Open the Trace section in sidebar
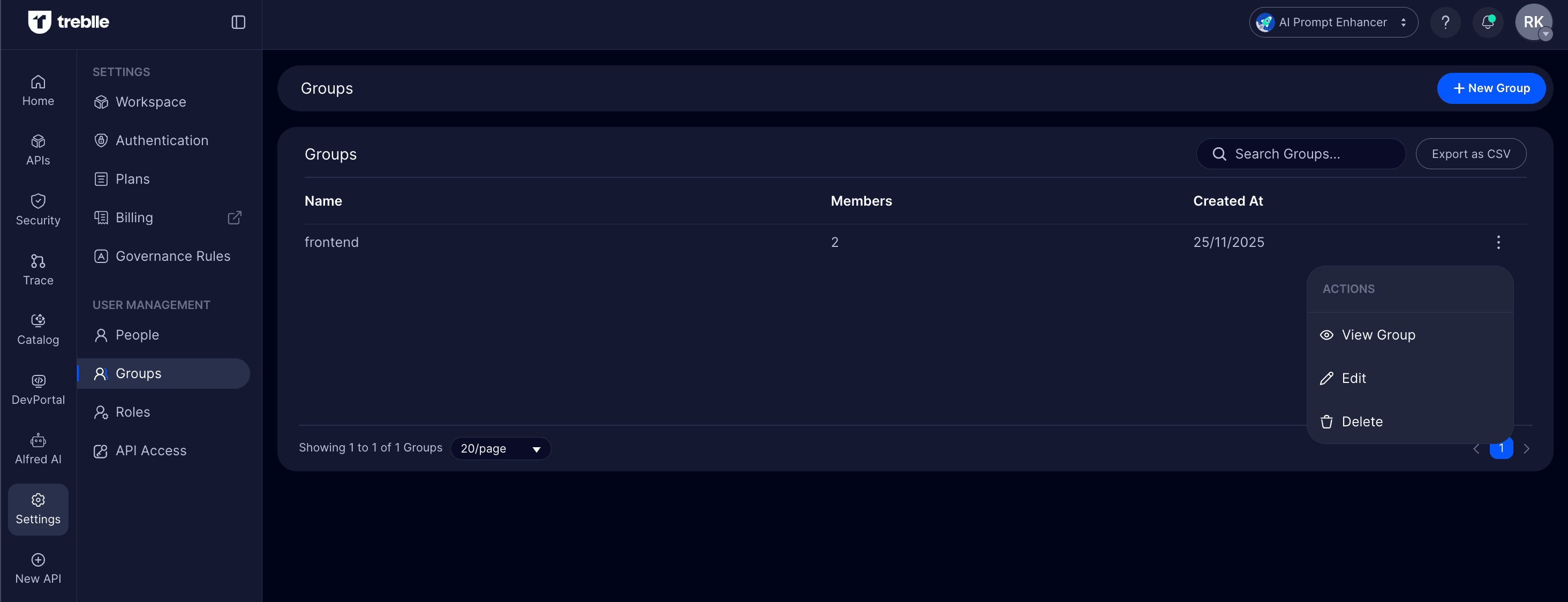Image resolution: width=1568 pixels, height=602 pixels. (37, 269)
